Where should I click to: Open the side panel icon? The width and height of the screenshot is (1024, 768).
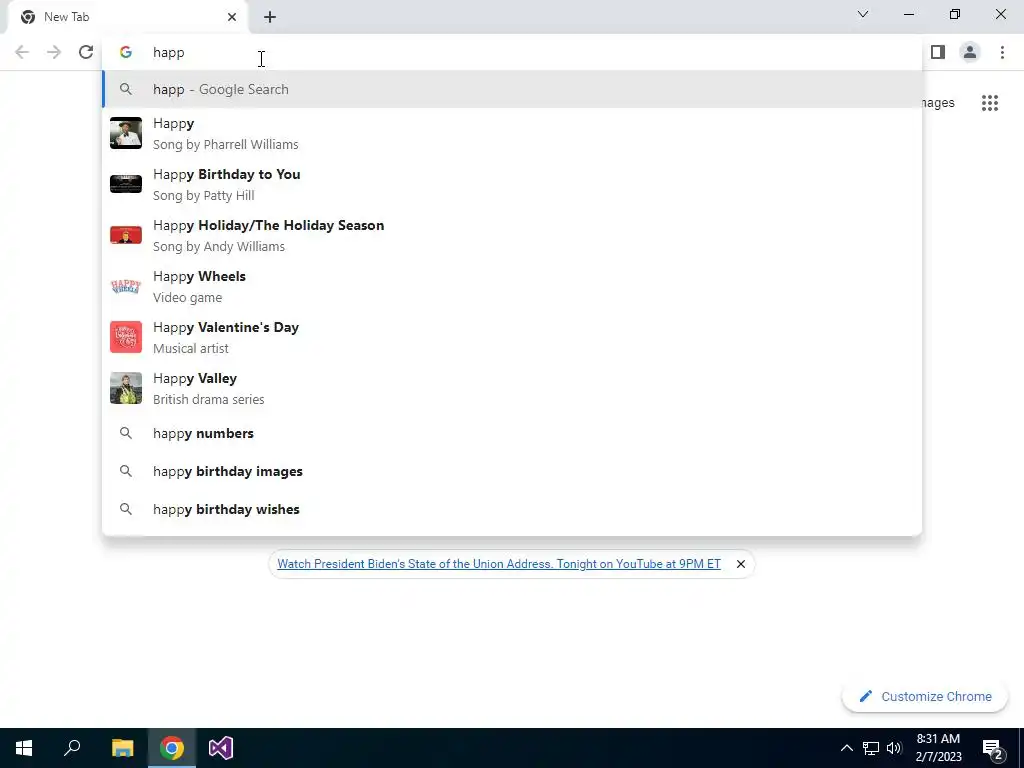point(938,52)
